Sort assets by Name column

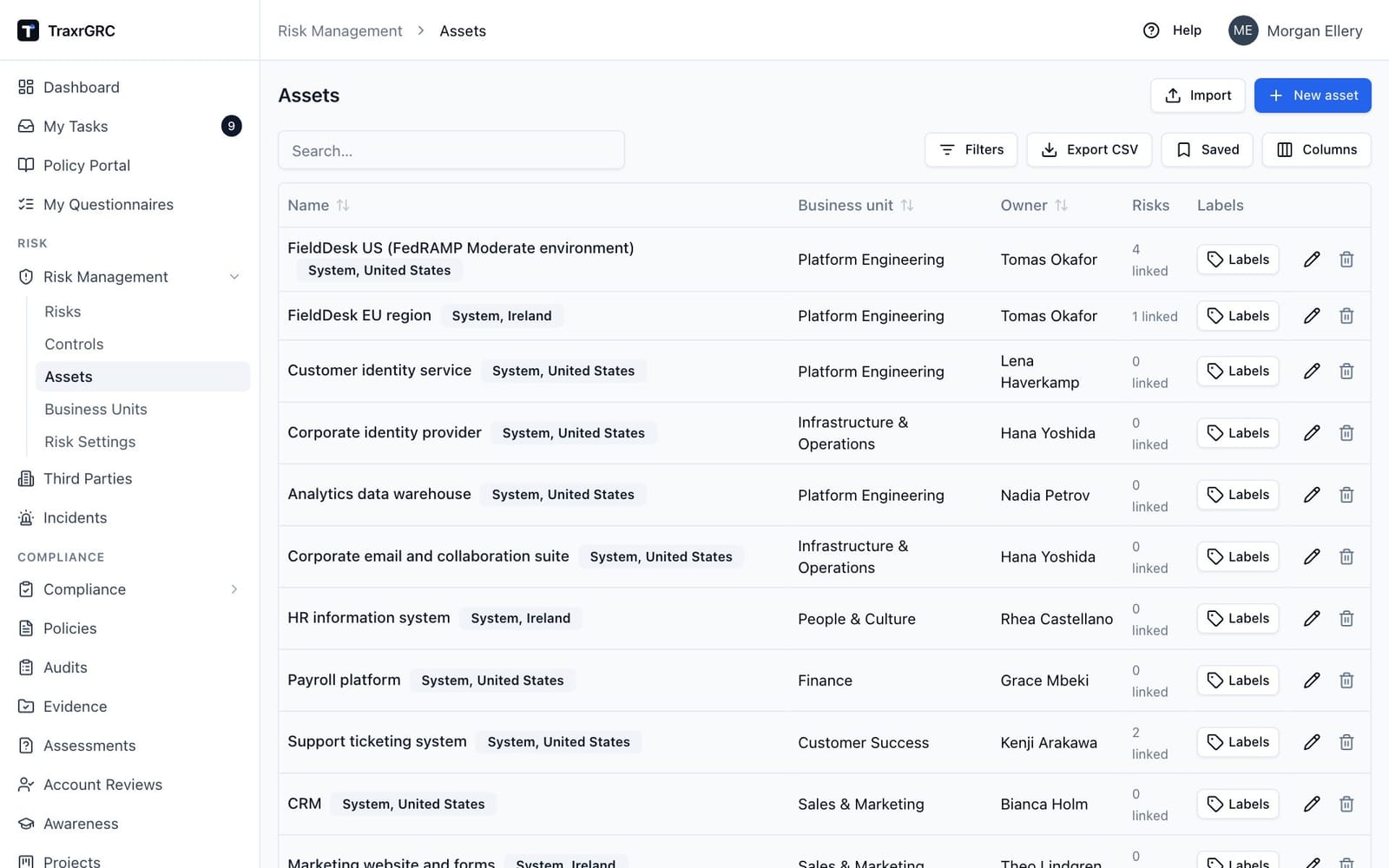[x=319, y=206]
